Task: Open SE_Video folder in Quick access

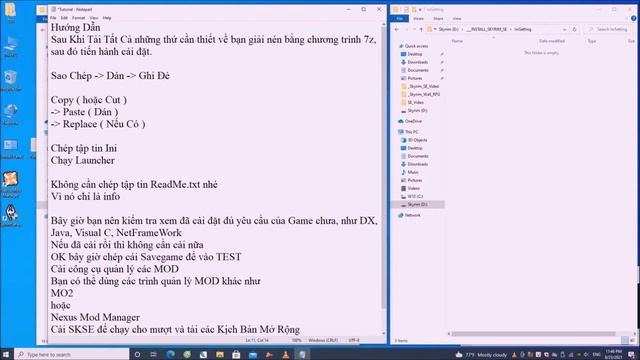Action: coord(413,102)
